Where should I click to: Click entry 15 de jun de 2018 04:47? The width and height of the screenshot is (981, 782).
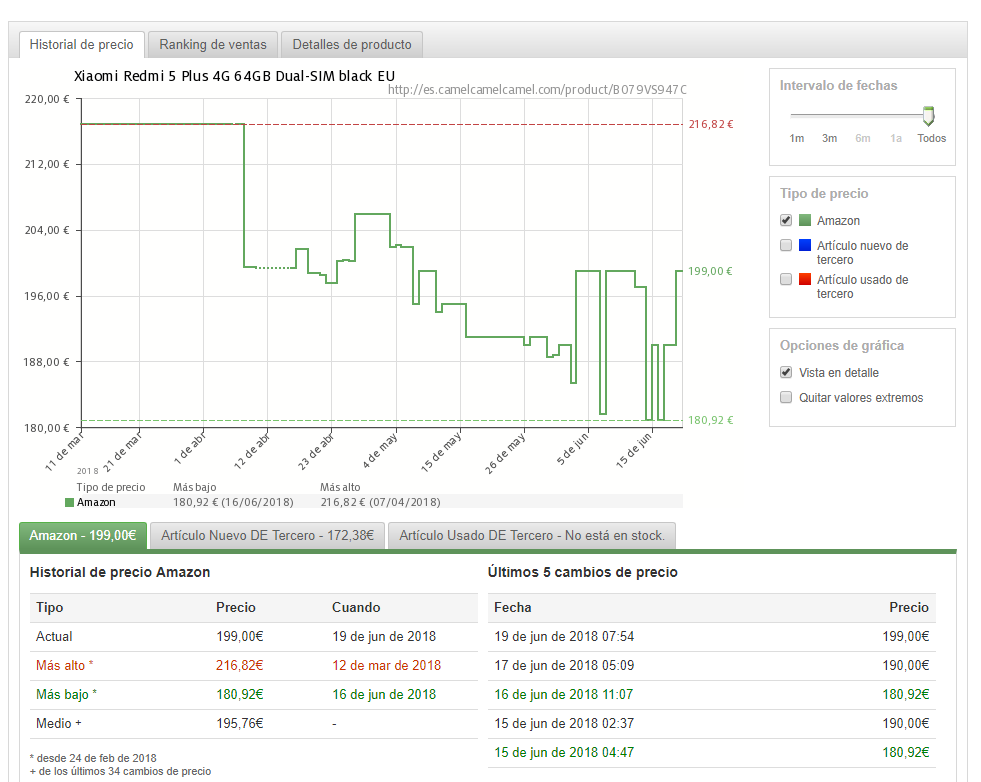coord(564,753)
